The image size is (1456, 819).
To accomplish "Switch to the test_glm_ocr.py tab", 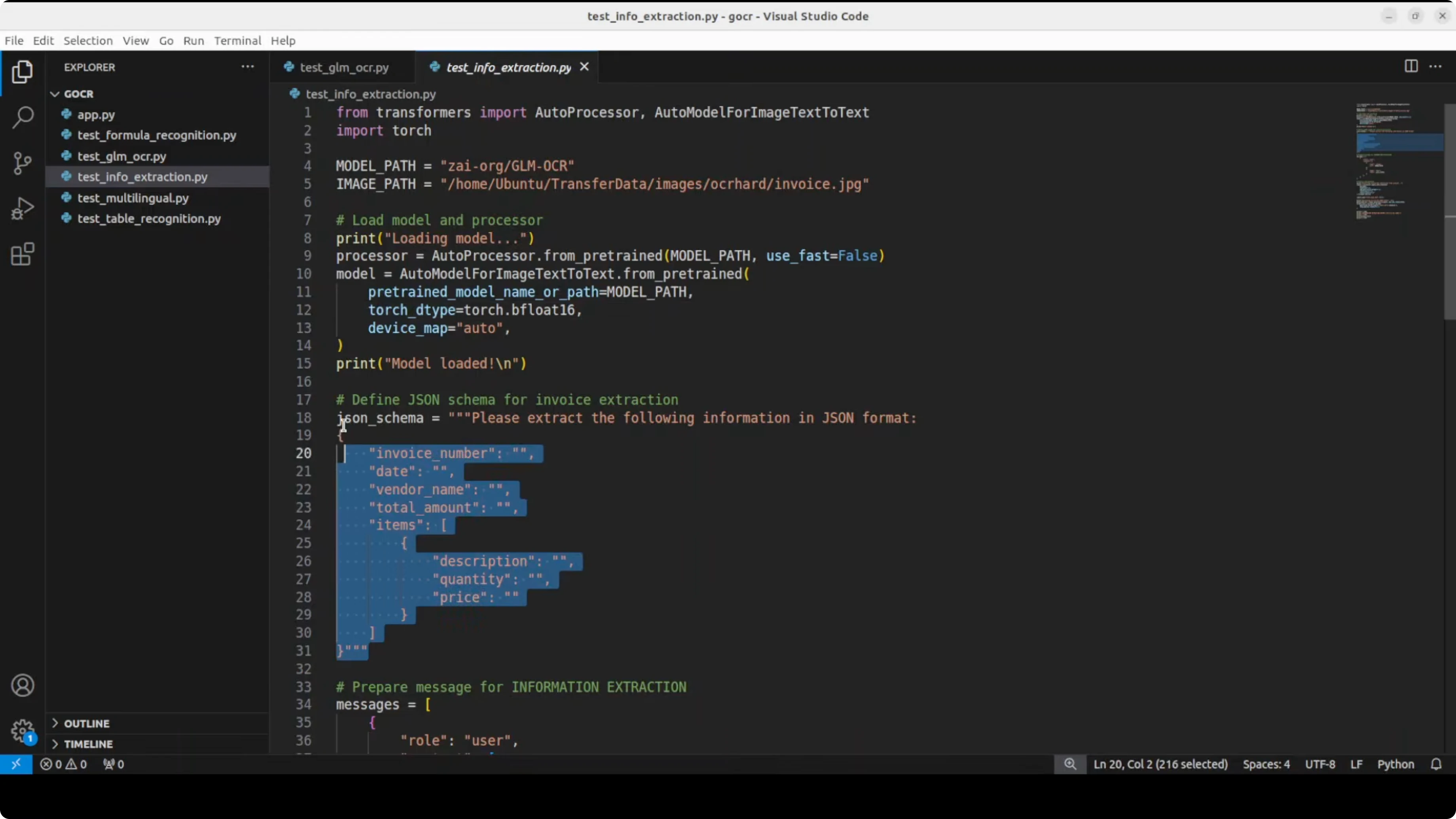I will (344, 68).
